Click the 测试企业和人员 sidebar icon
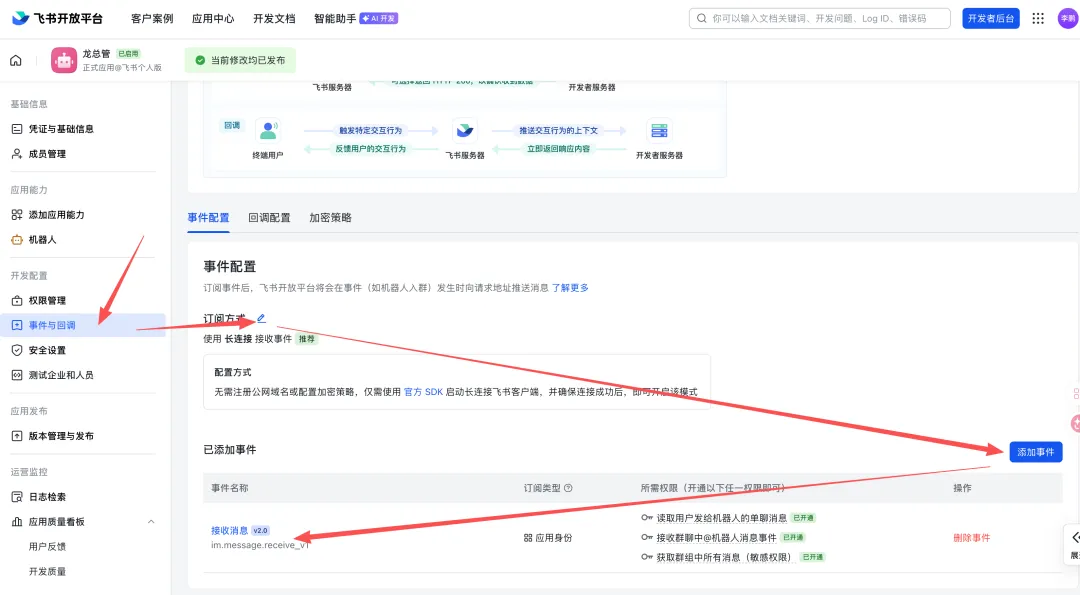1080x595 pixels. 17,375
